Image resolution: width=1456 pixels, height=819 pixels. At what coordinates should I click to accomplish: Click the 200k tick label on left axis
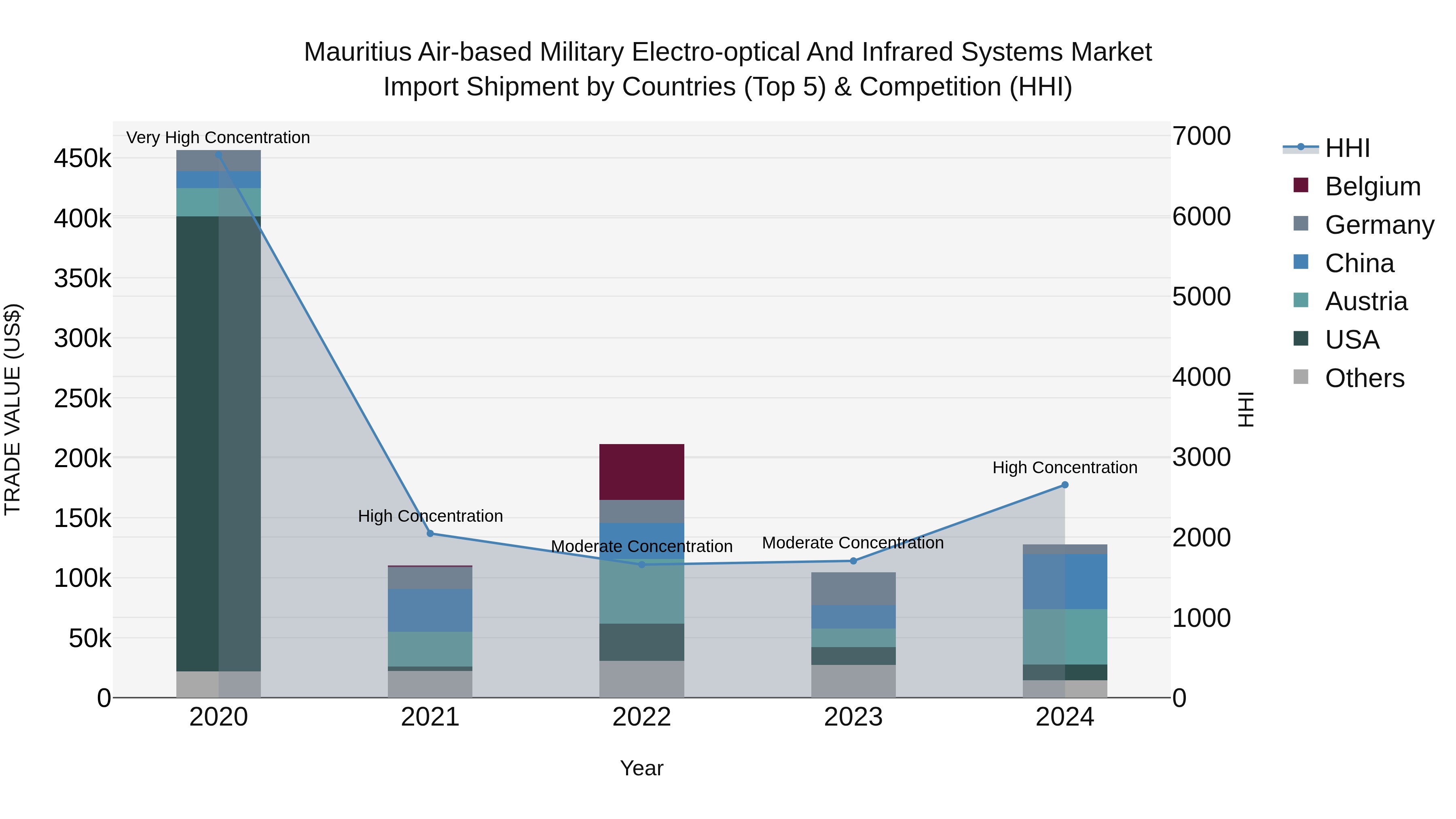click(83, 458)
